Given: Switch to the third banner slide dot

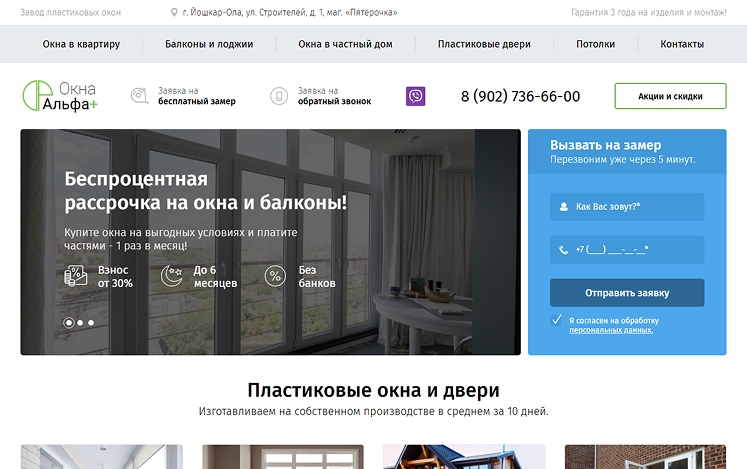Looking at the screenshot, I should (91, 323).
